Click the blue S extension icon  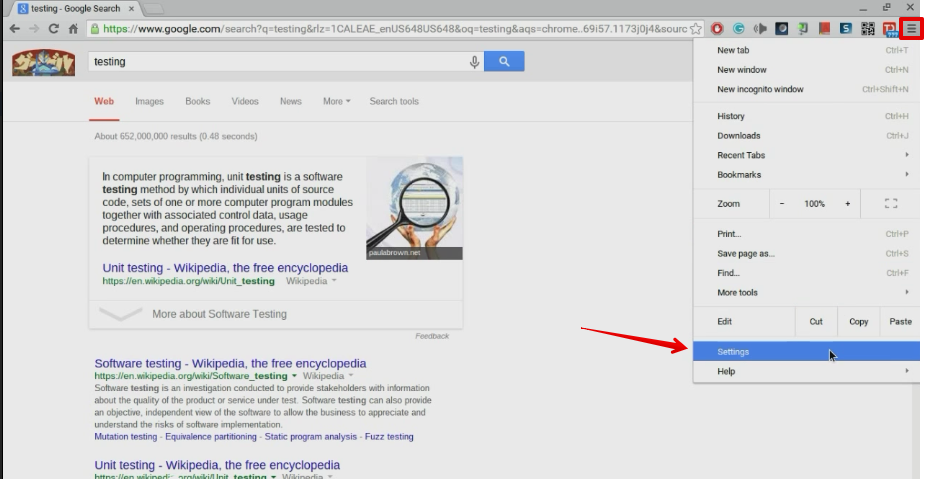click(x=846, y=28)
